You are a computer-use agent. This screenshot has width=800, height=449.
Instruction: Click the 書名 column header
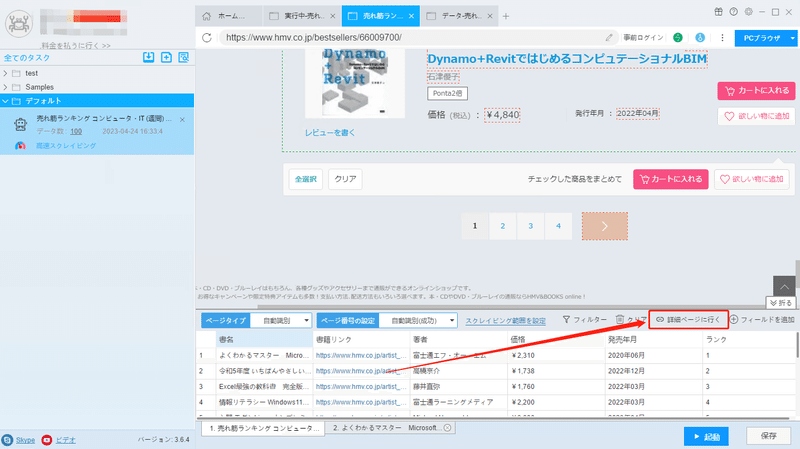tap(264, 339)
